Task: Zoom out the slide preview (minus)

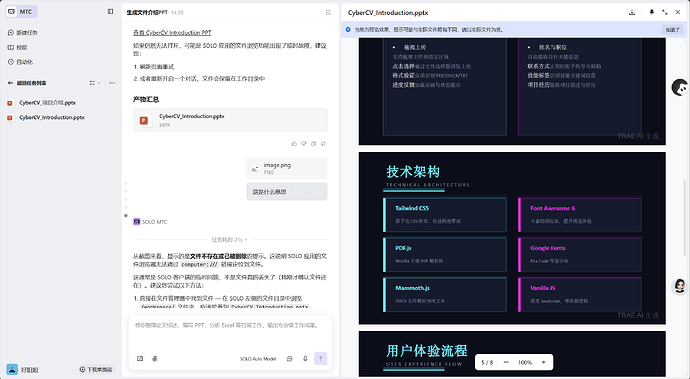Action: pyautogui.click(x=506, y=362)
